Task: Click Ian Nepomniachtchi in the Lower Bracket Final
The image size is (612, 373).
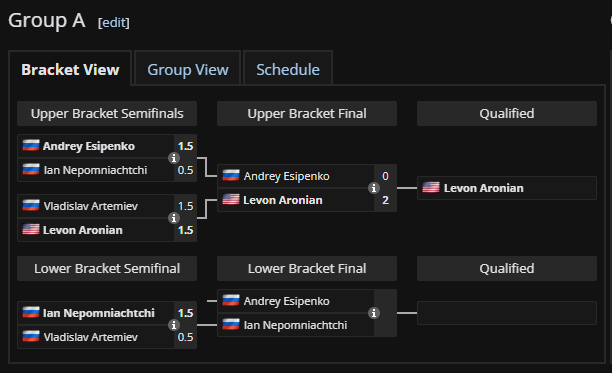Action: 295,325
